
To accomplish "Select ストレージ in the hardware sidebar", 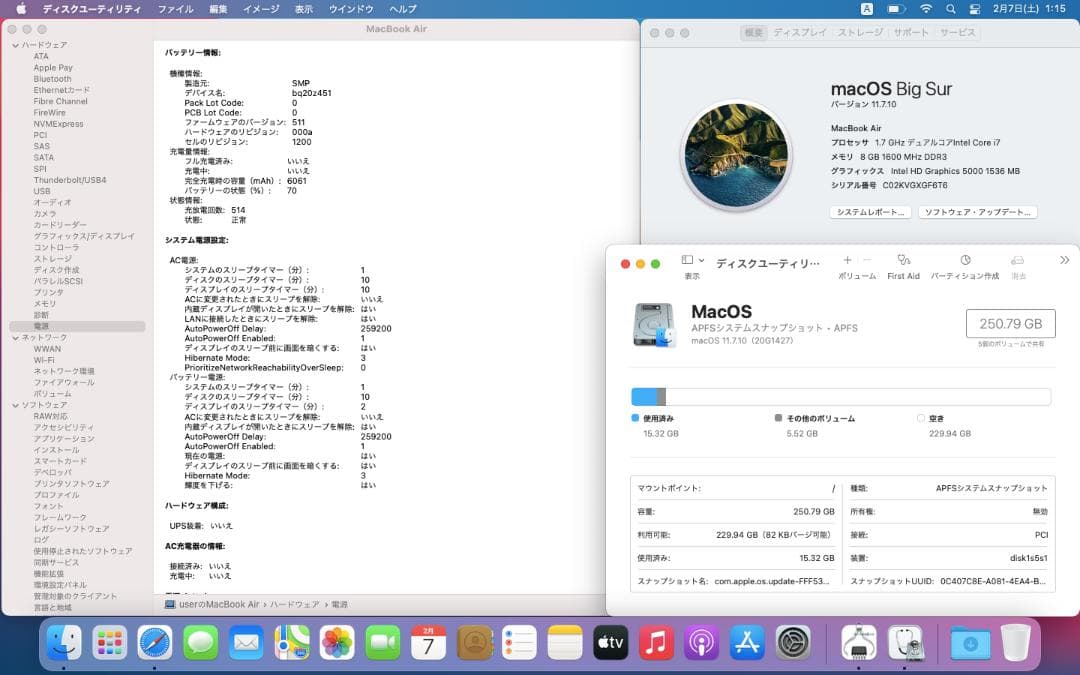I will pos(52,258).
